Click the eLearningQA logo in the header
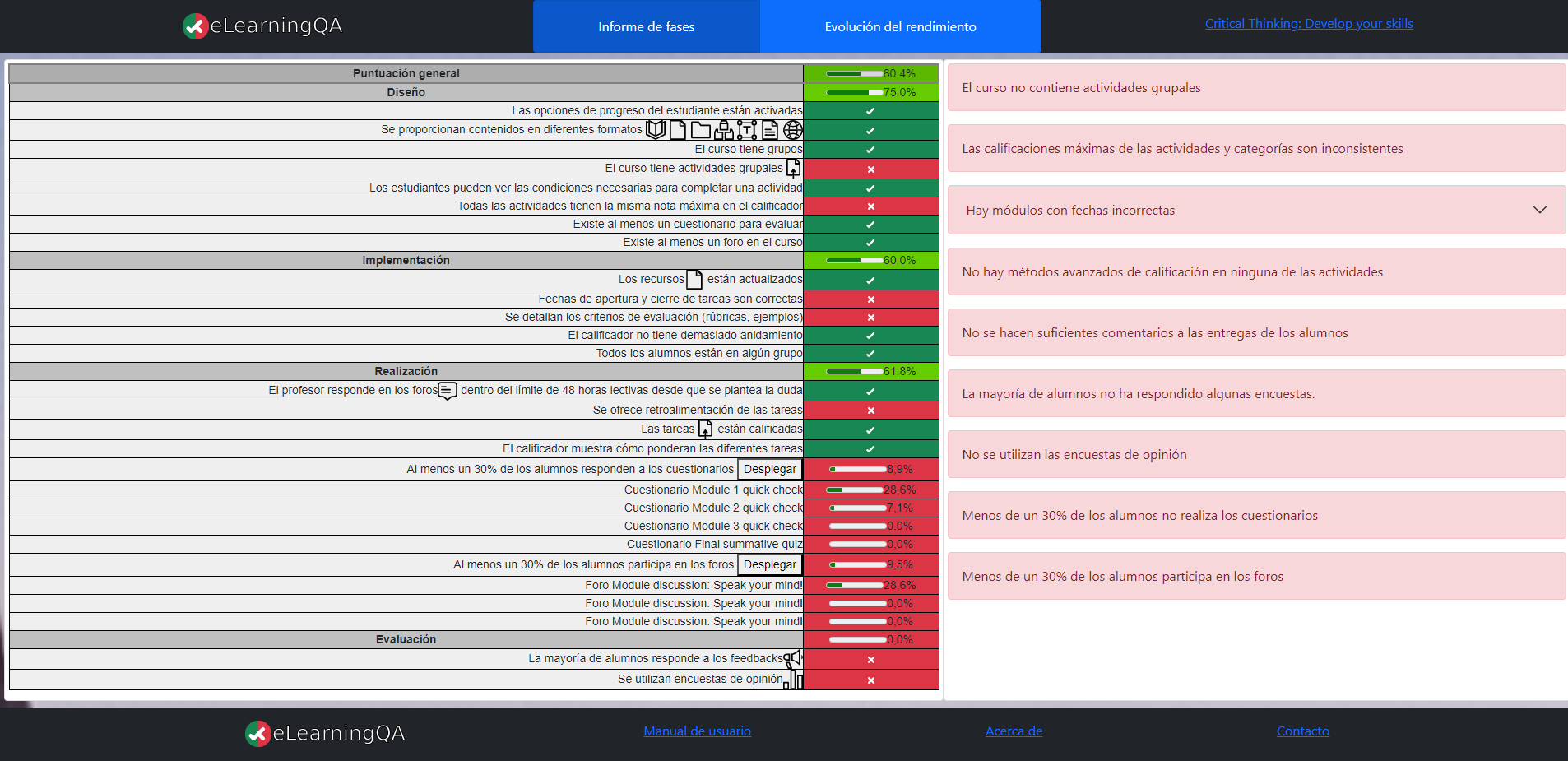 (x=262, y=26)
